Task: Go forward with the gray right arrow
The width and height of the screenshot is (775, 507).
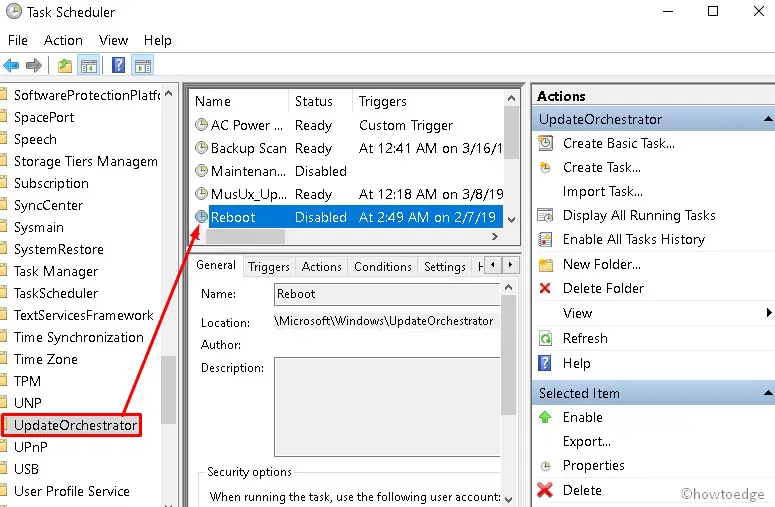Action: pyautogui.click(x=34, y=65)
